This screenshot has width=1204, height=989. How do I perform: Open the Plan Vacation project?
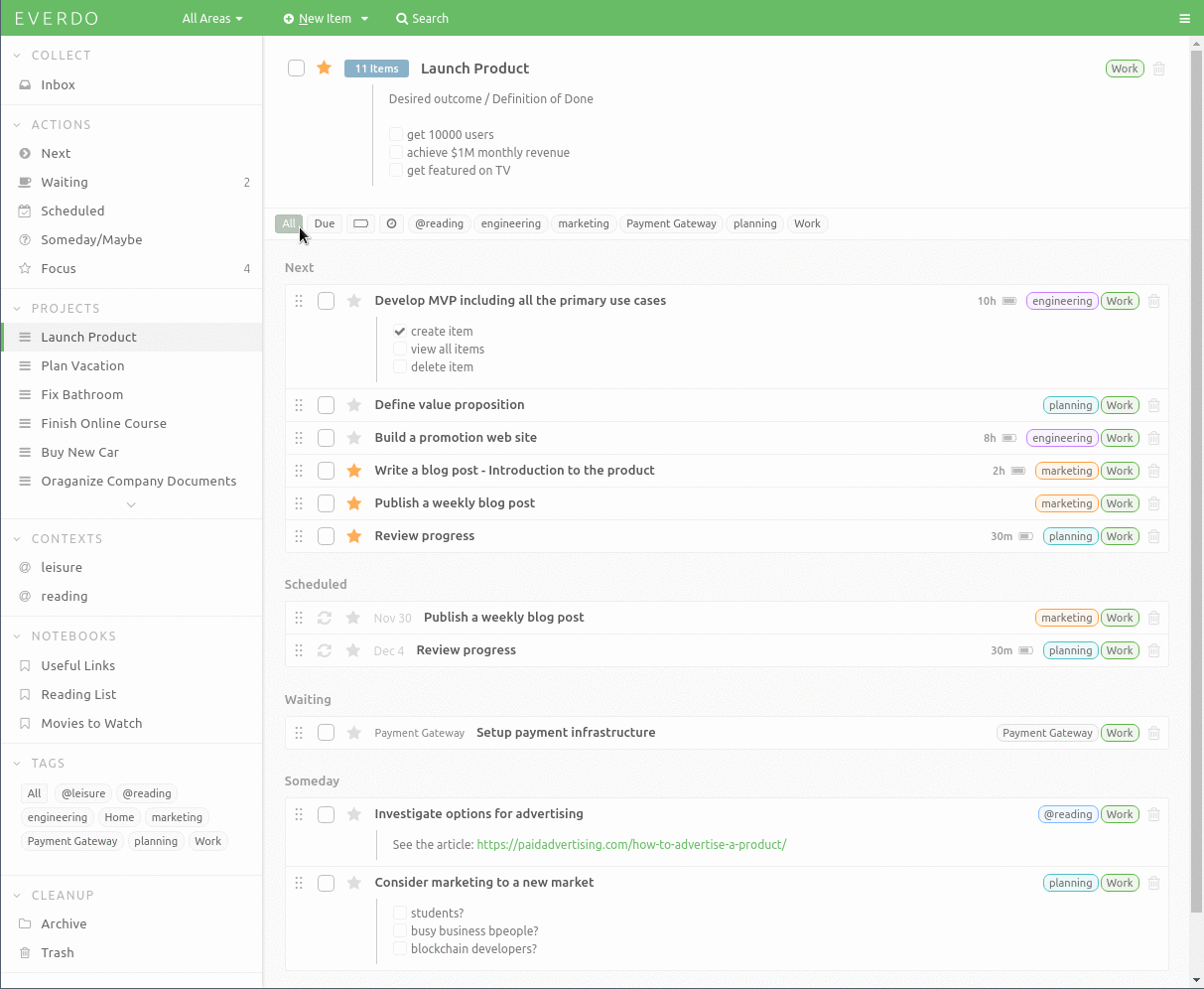coord(82,365)
